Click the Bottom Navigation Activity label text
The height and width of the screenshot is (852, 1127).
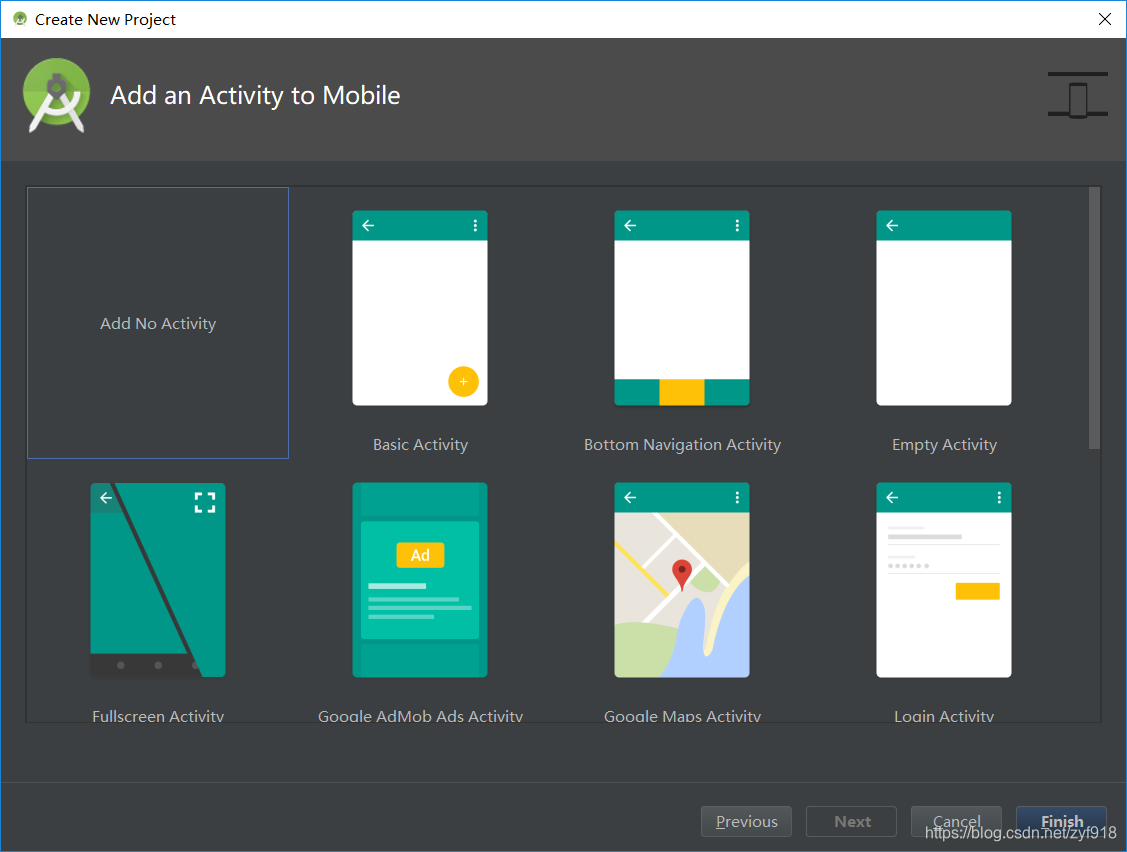[x=682, y=444]
